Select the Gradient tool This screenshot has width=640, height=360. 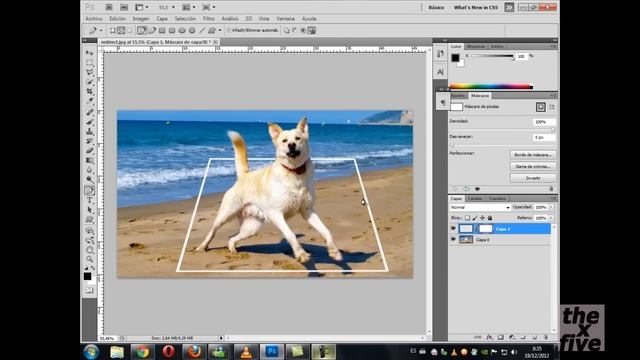point(89,160)
